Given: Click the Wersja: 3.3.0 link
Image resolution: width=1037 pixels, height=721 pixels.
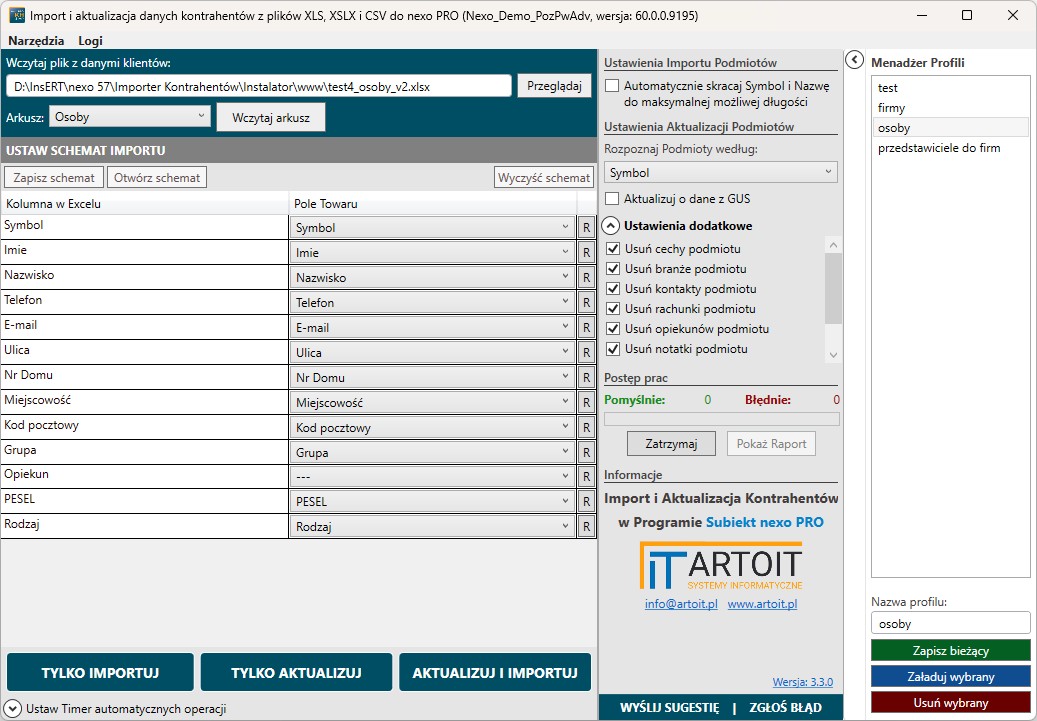Looking at the screenshot, I should [803, 682].
